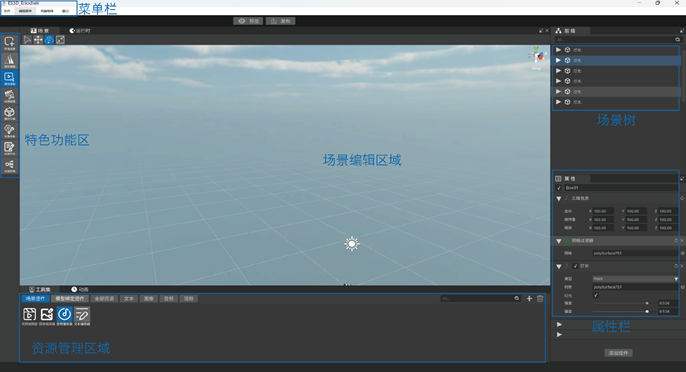The image size is (686, 372).
Task: Collapse the 灯光 component section
Action: click(x=559, y=266)
